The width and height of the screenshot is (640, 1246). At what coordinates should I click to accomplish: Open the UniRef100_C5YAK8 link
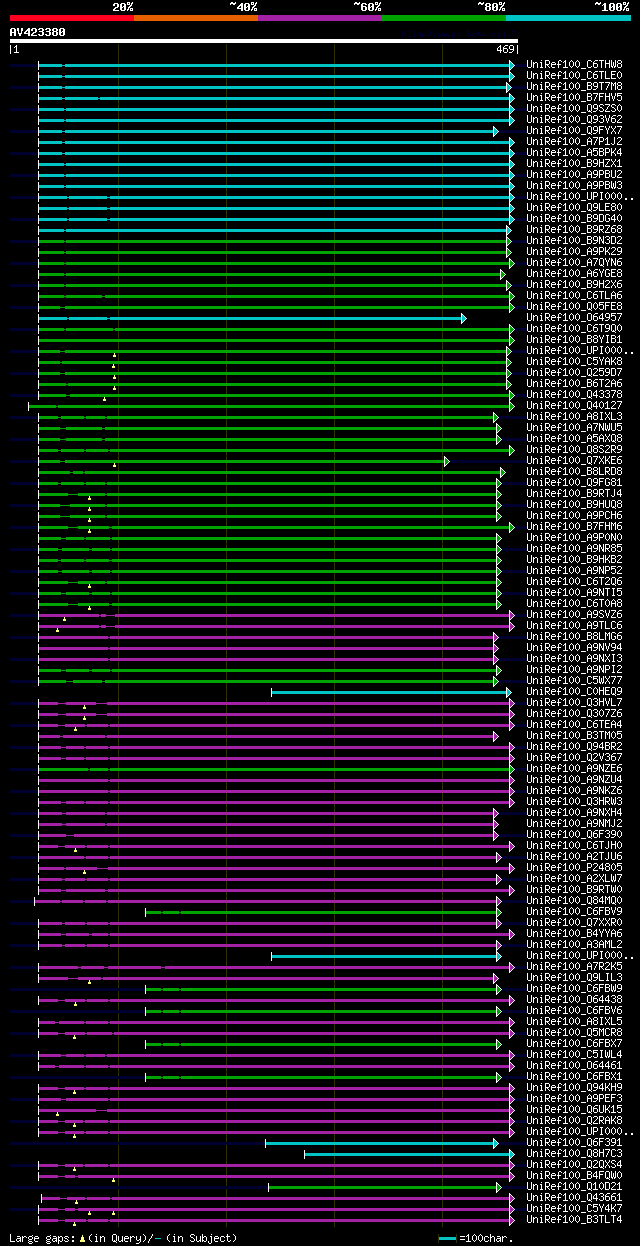[574, 362]
